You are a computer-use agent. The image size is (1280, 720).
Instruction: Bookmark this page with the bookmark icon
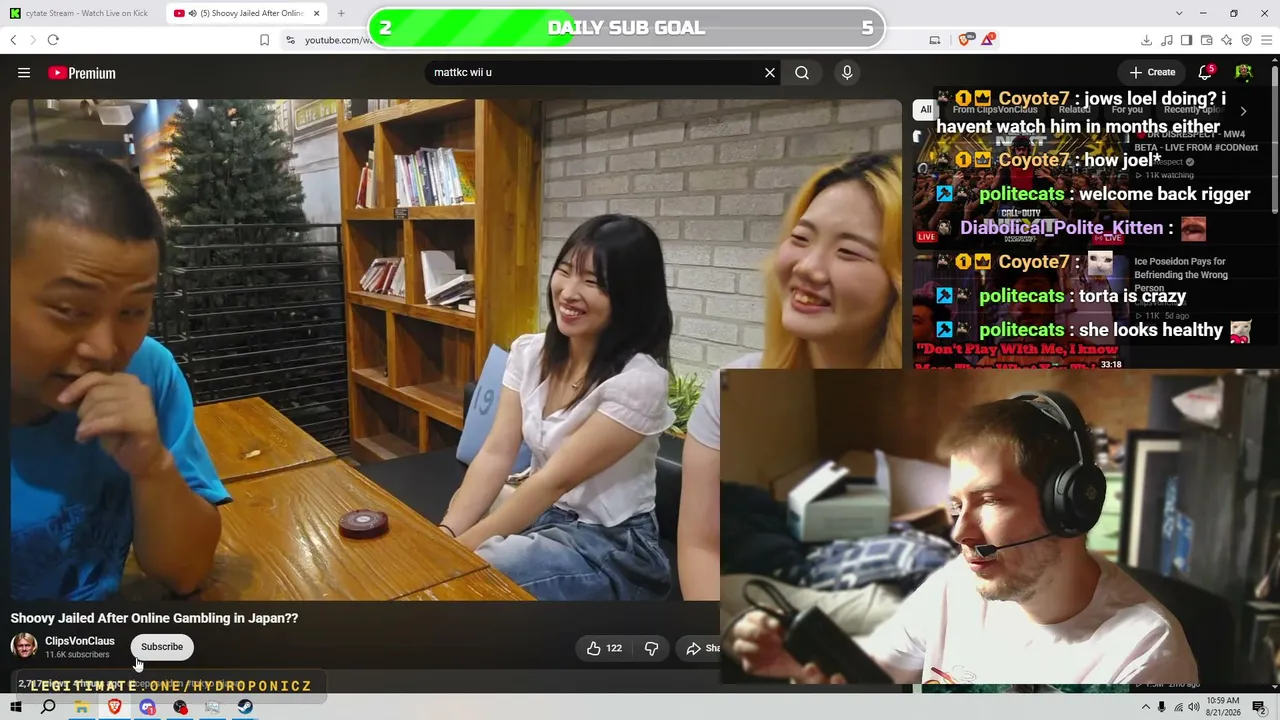pos(264,40)
